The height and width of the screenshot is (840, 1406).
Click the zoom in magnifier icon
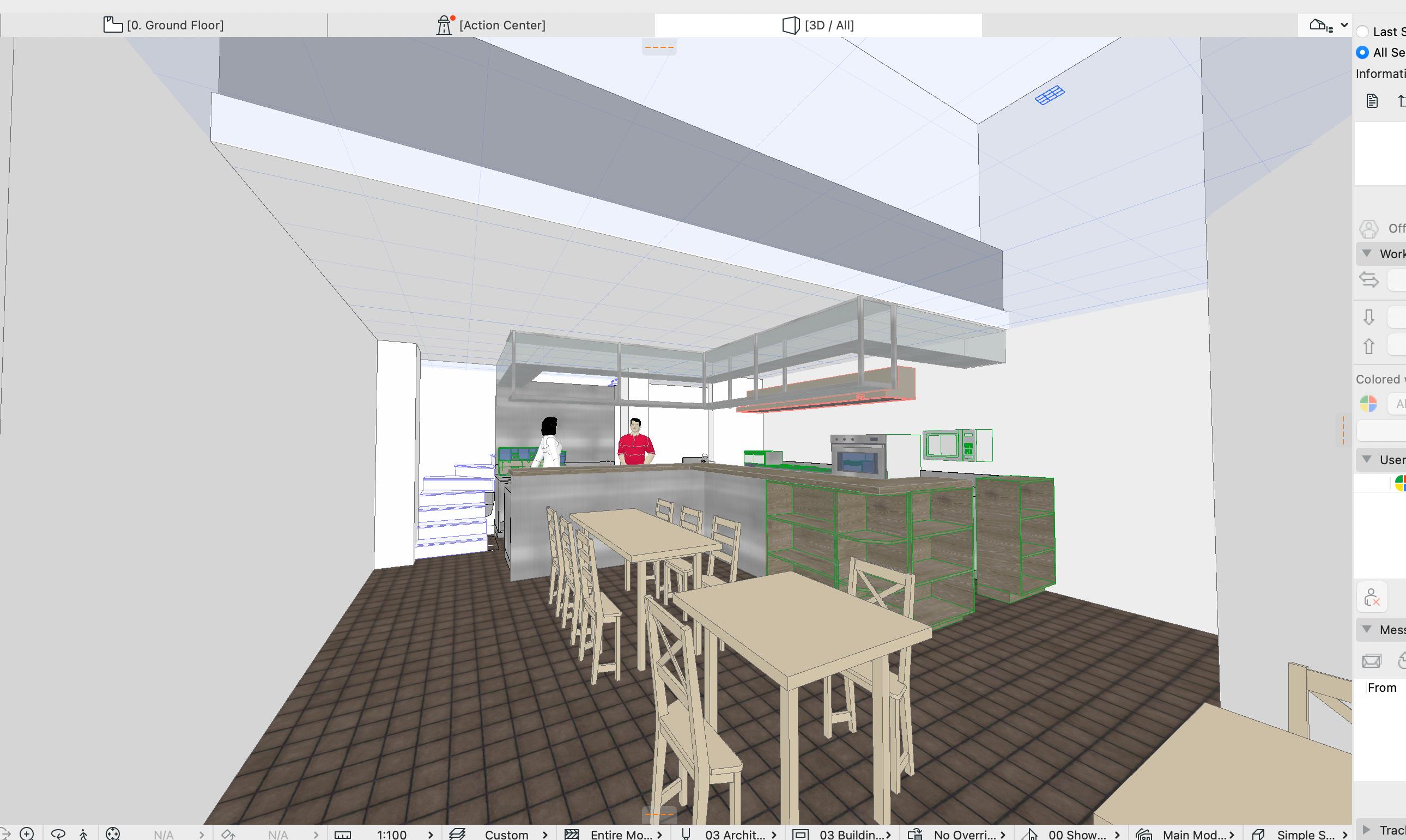[27, 834]
